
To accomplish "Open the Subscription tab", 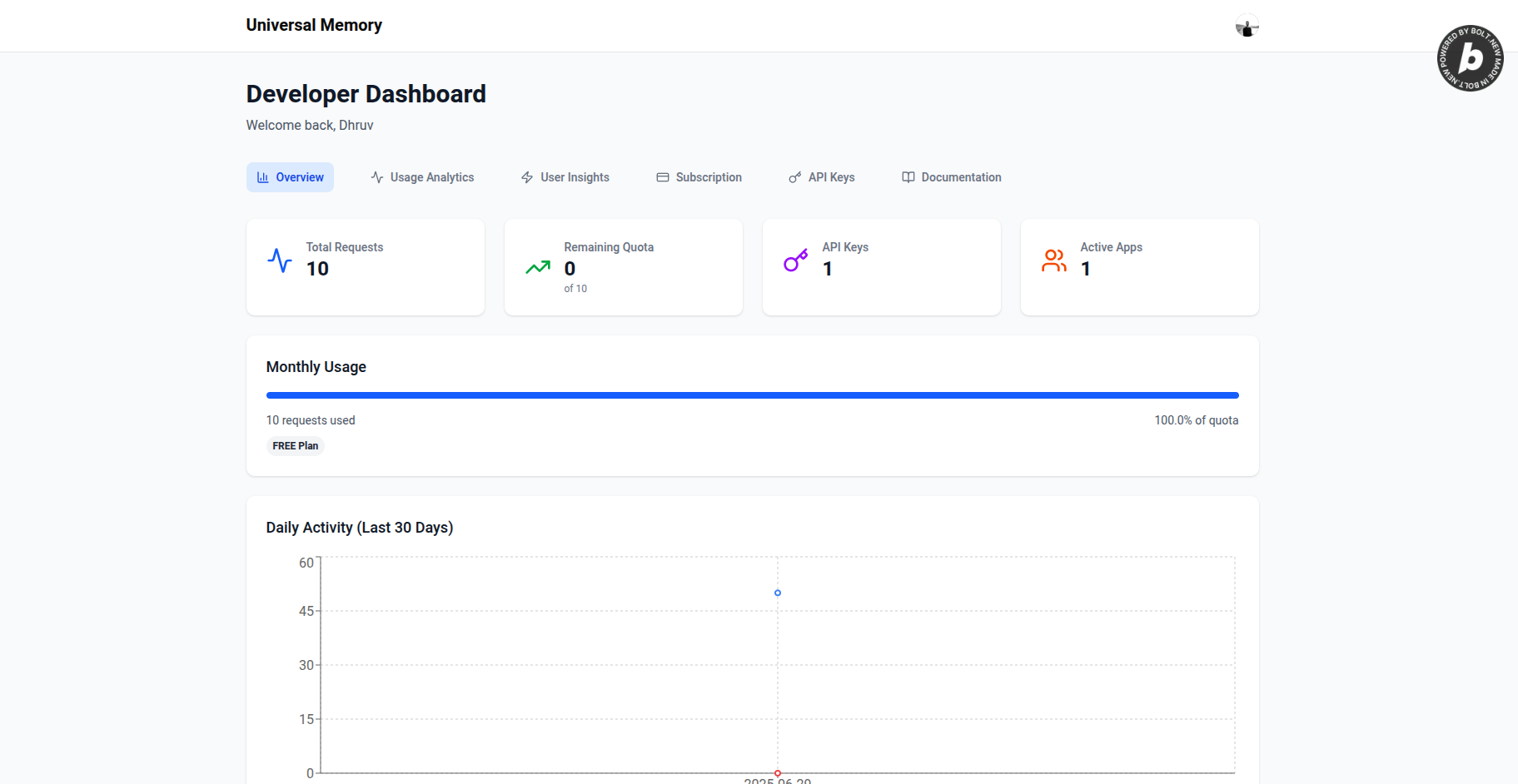I will coord(699,177).
